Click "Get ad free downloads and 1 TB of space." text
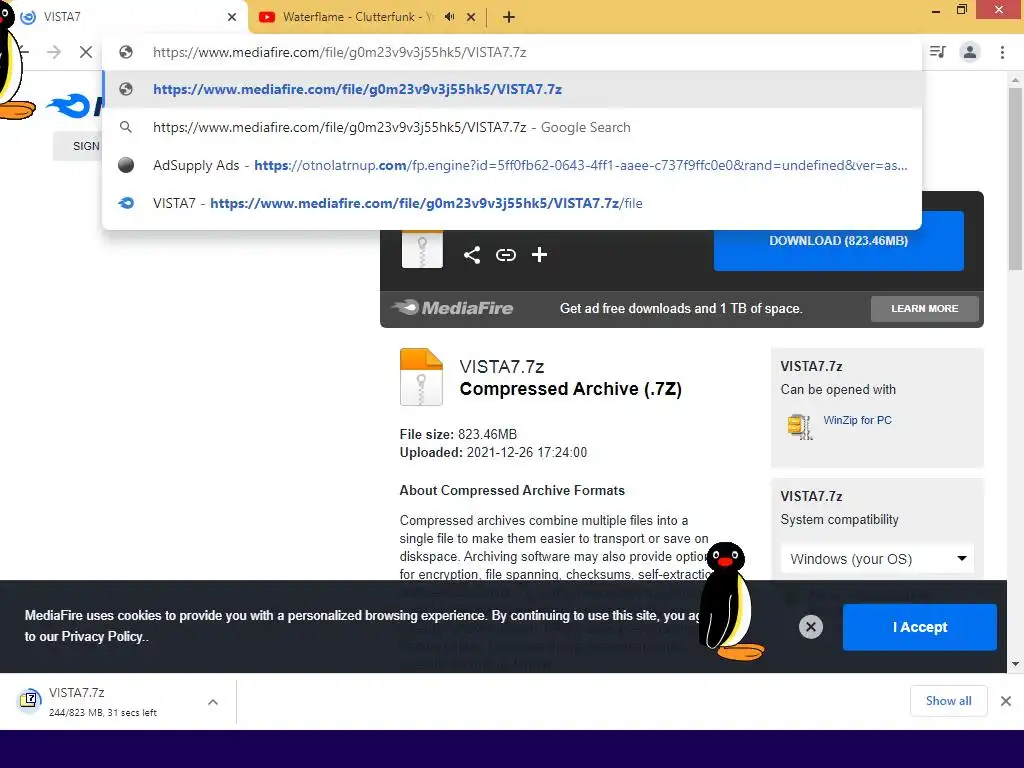Viewport: 1024px width, 768px height. click(x=680, y=308)
